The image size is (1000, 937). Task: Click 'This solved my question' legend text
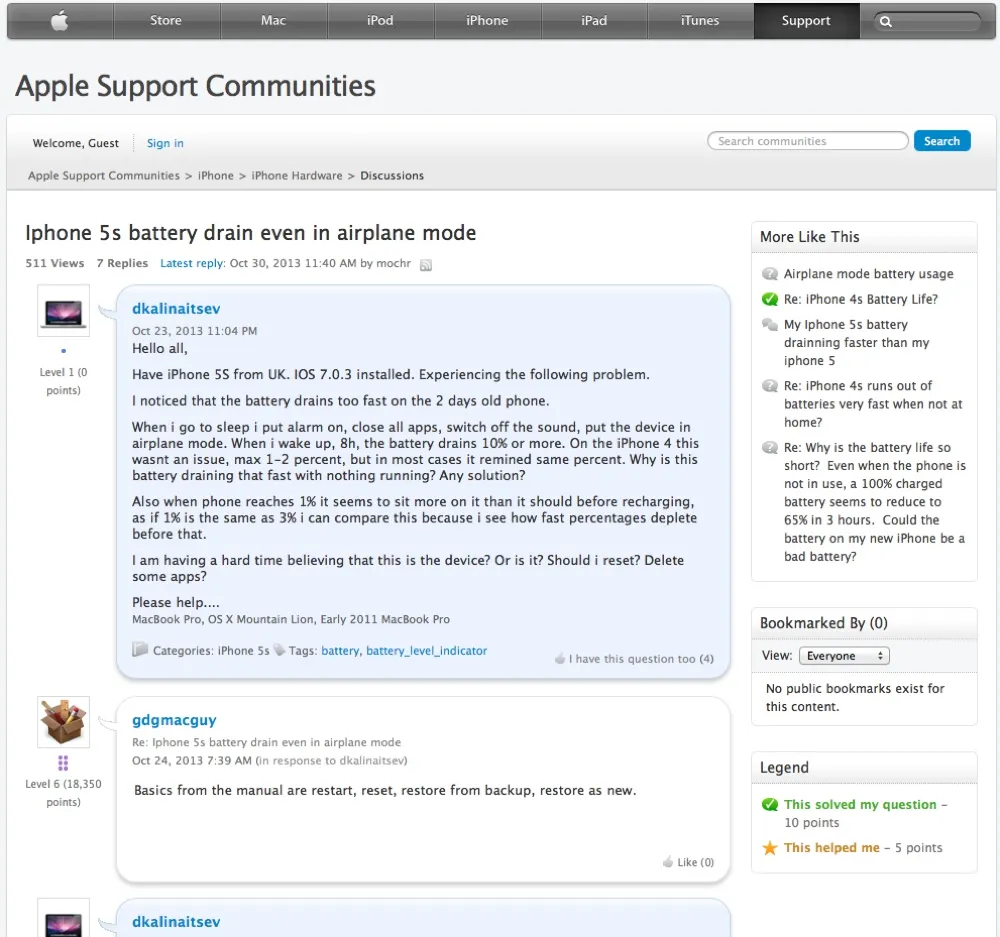(860, 804)
